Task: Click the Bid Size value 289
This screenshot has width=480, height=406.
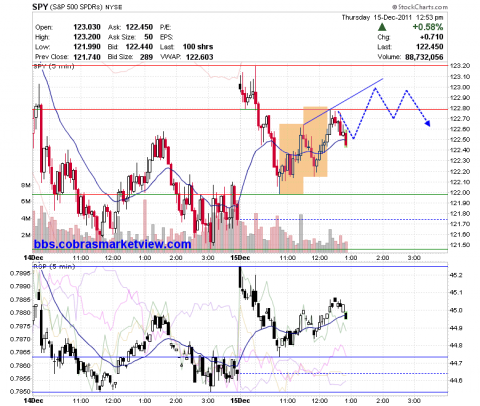Action: [x=146, y=57]
